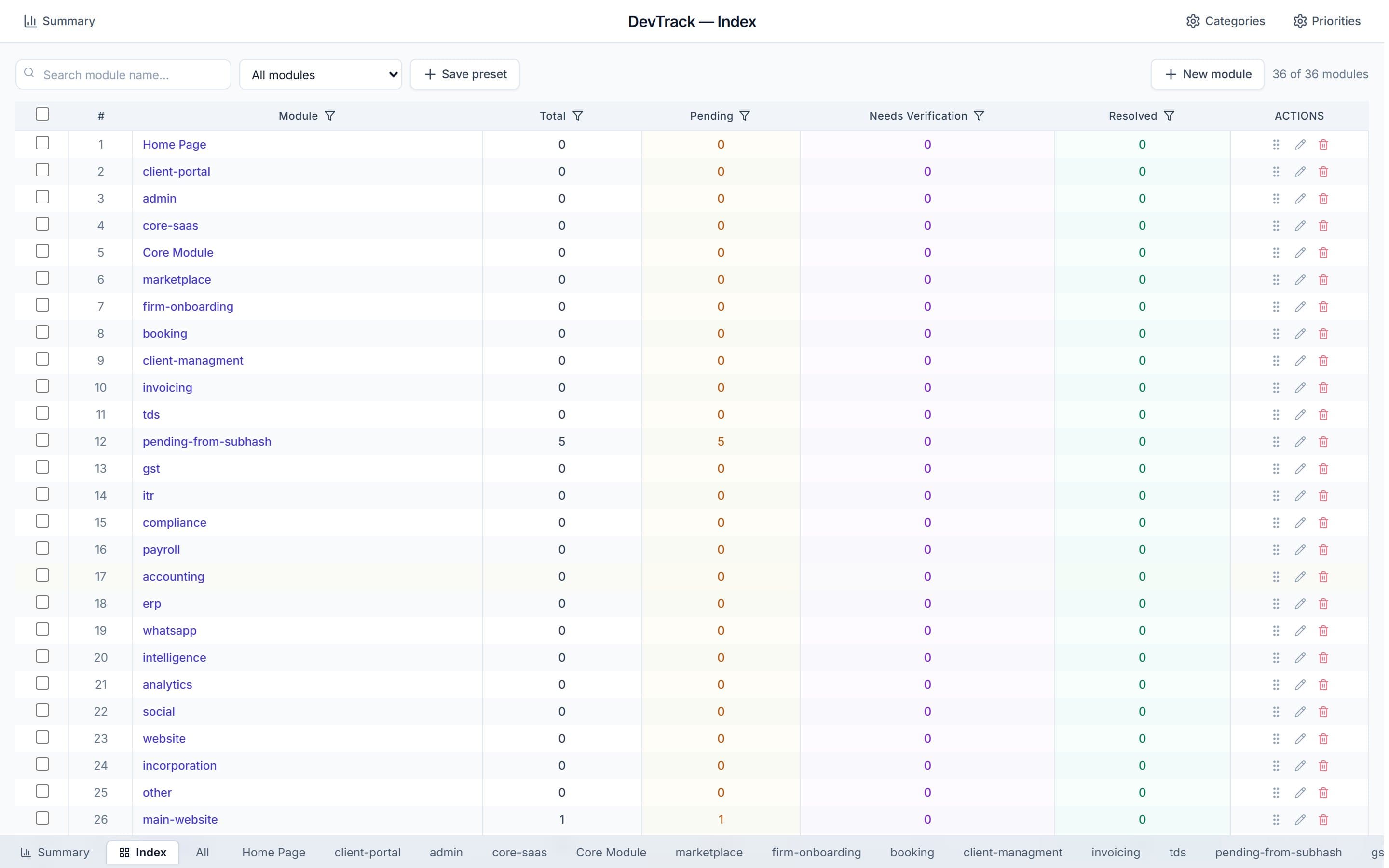Create a New module
Viewport: 1389px width, 868px height.
1207,74
